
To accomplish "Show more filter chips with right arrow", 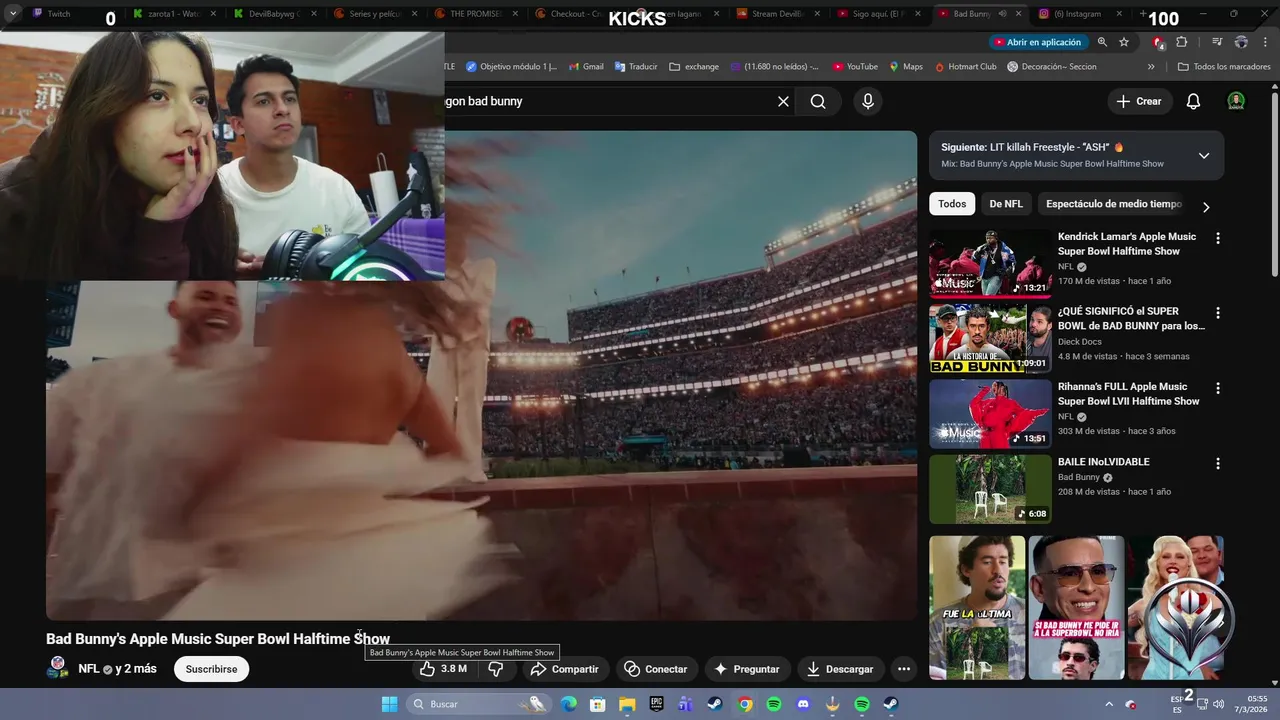I will 1206,207.
